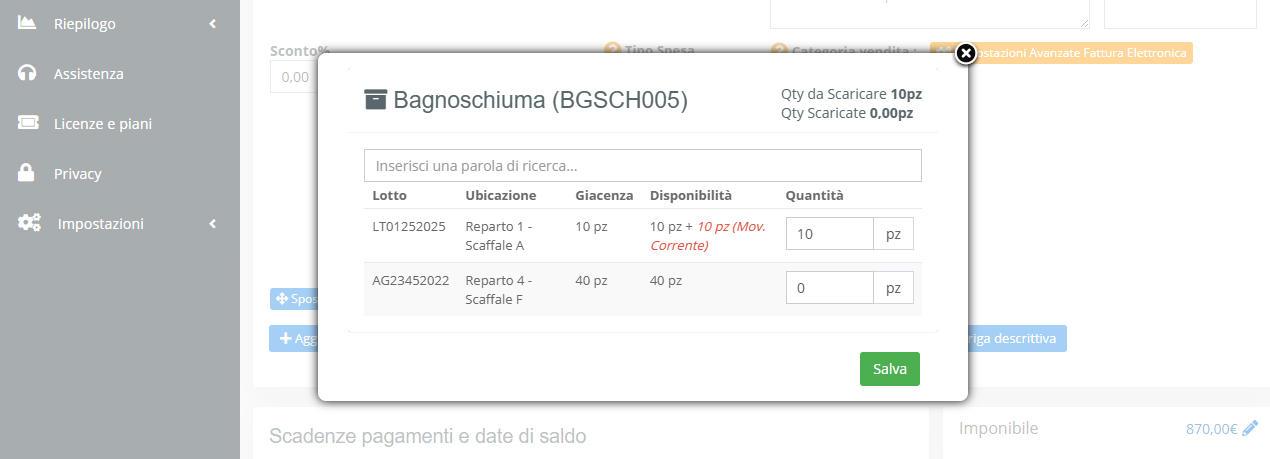Click the Categoria vendita help icon
Image resolution: width=1270 pixels, height=459 pixels.
(780, 50)
